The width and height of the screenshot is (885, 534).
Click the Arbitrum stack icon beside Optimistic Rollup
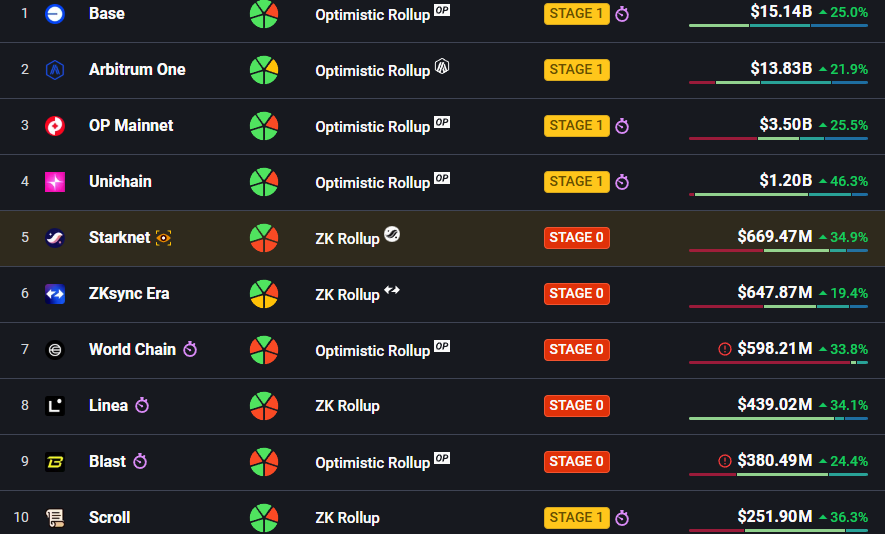point(442,68)
